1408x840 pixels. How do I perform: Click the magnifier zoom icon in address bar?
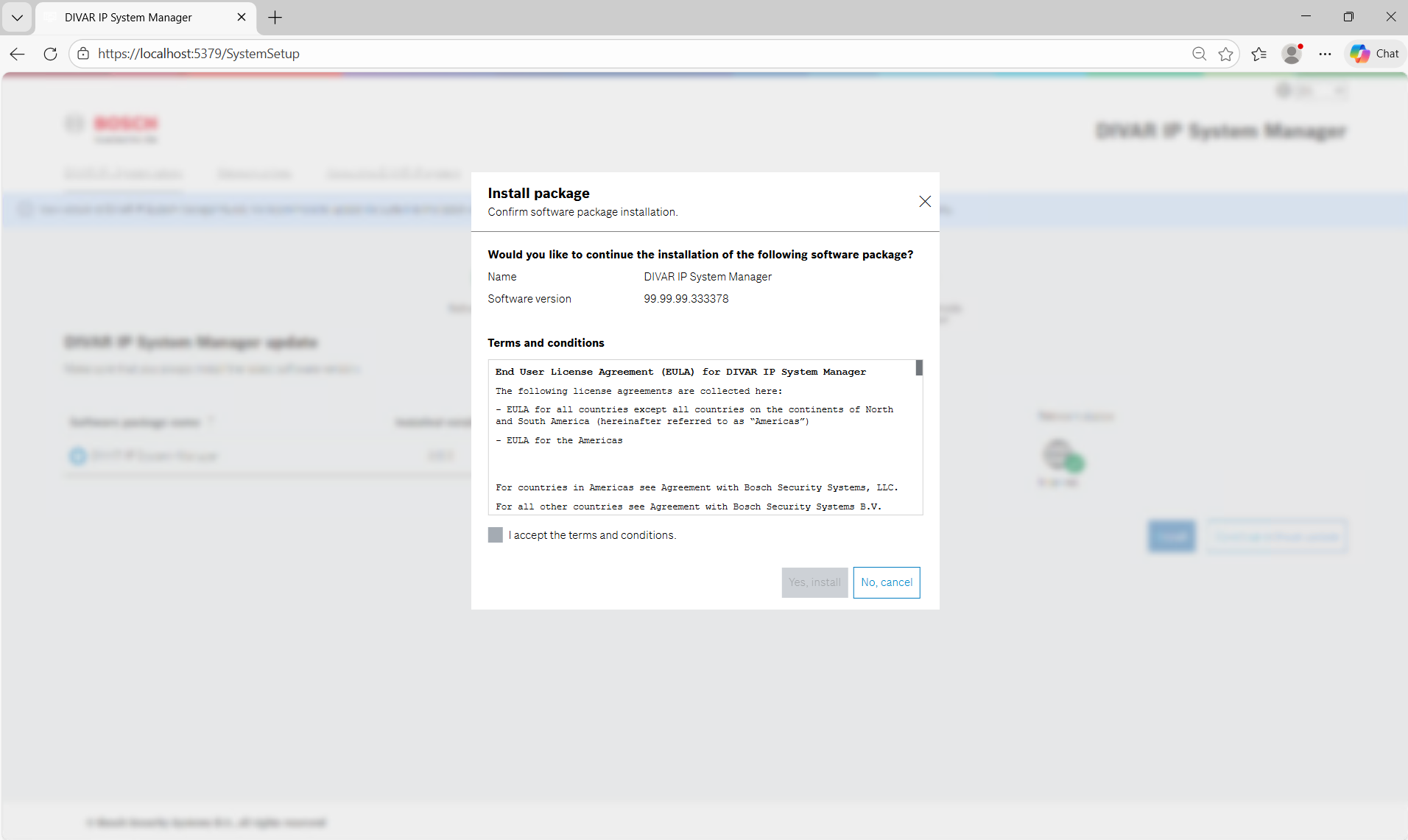[x=1199, y=54]
